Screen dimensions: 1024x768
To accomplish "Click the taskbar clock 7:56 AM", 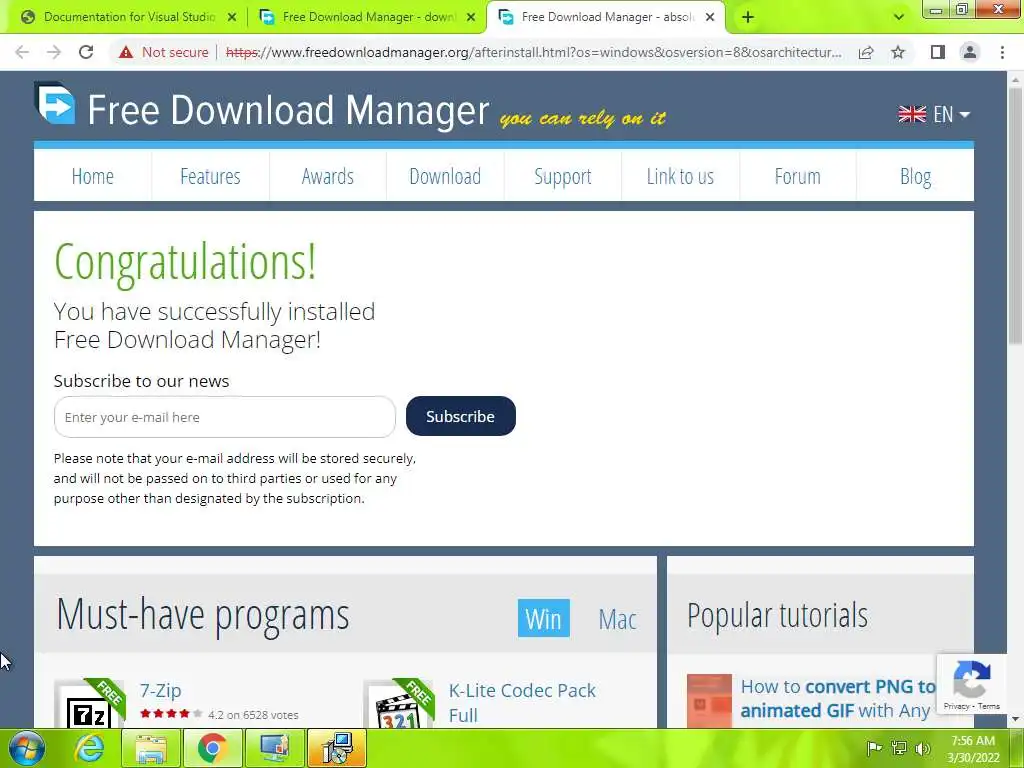I will [x=973, y=741].
